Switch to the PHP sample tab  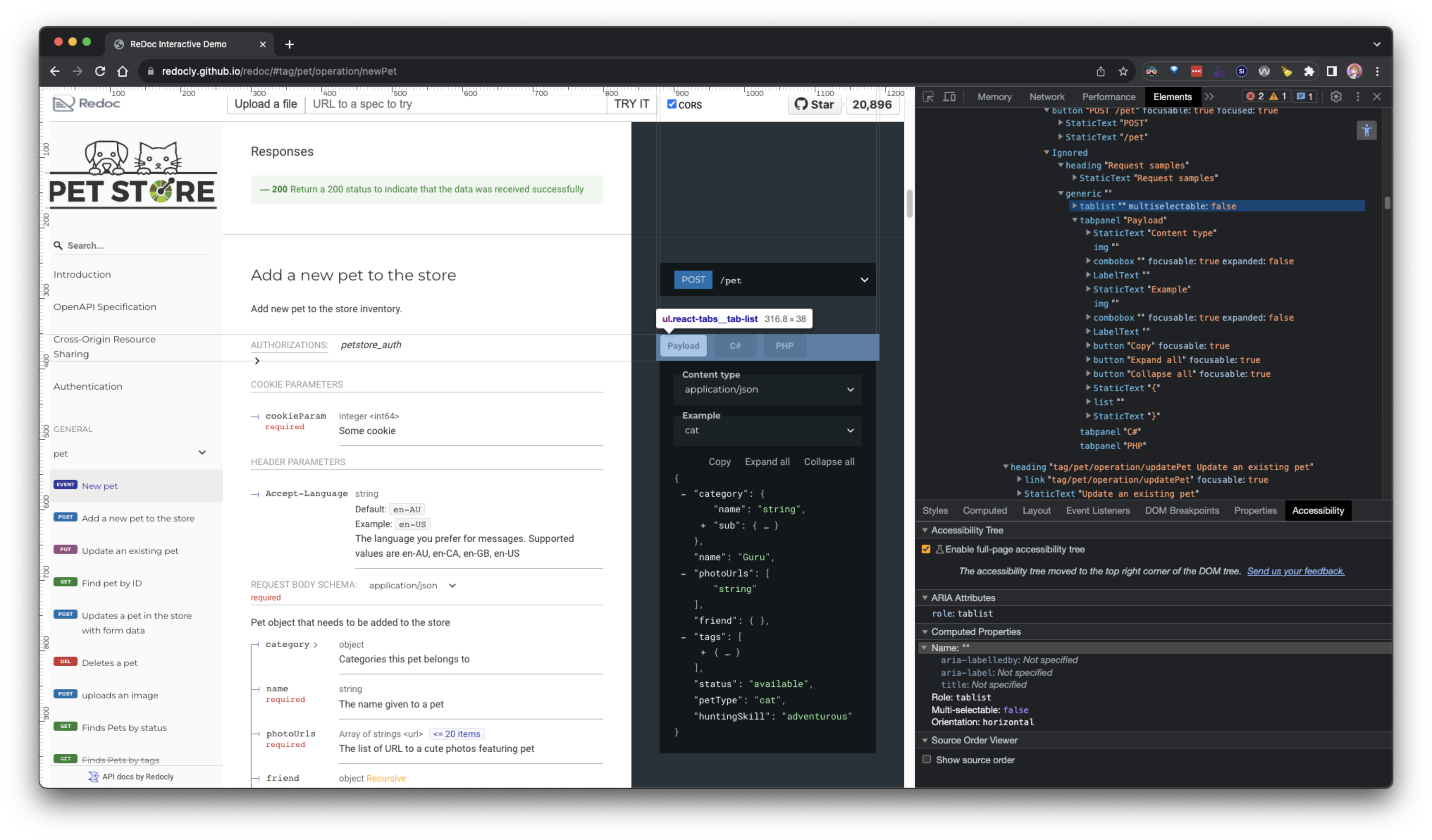[784, 346]
